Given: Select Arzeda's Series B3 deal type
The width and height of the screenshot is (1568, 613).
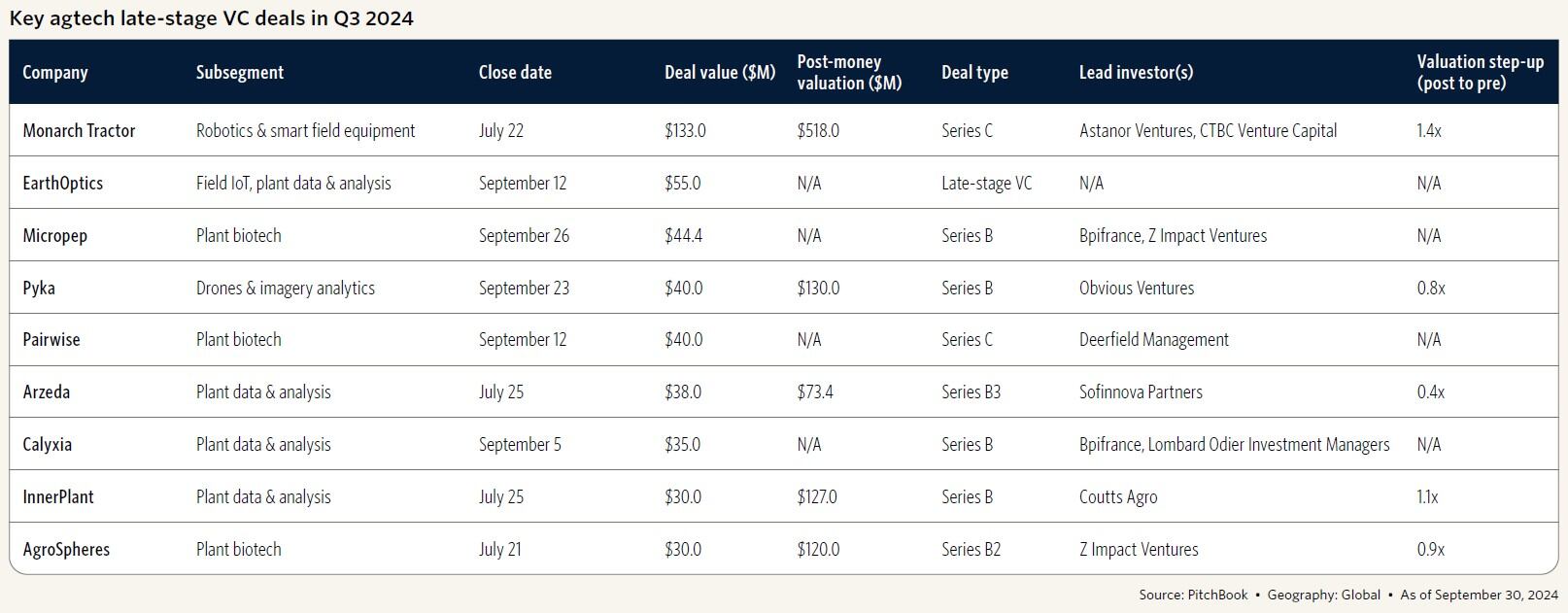Looking at the screenshot, I should [971, 392].
